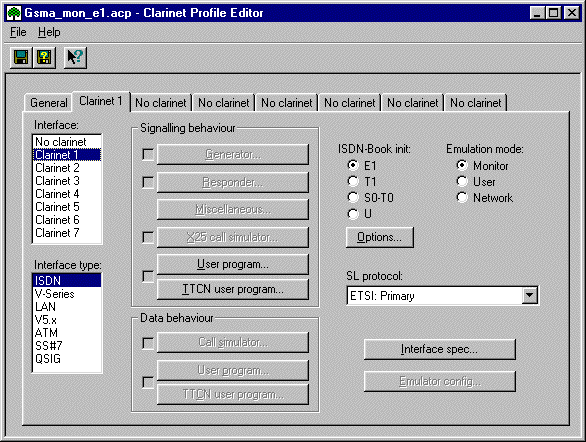
Task: Enable the Responder checkbox
Action: pos(148,182)
